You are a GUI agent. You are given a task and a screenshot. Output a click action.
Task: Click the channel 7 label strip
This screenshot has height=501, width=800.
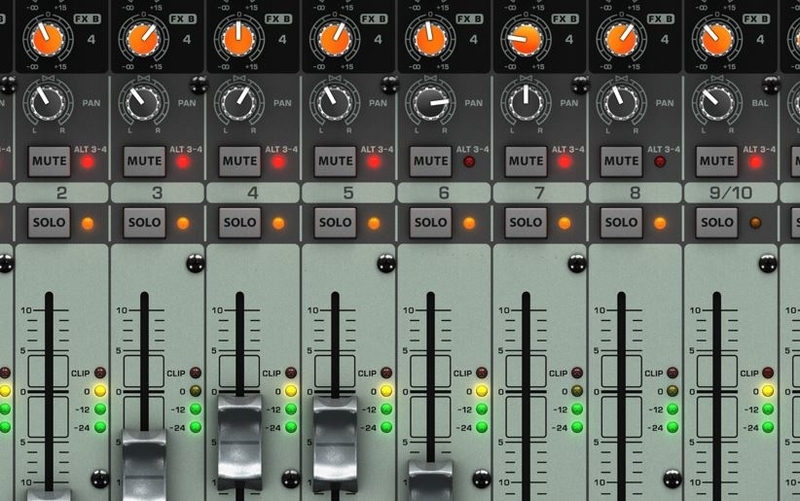[x=539, y=193]
